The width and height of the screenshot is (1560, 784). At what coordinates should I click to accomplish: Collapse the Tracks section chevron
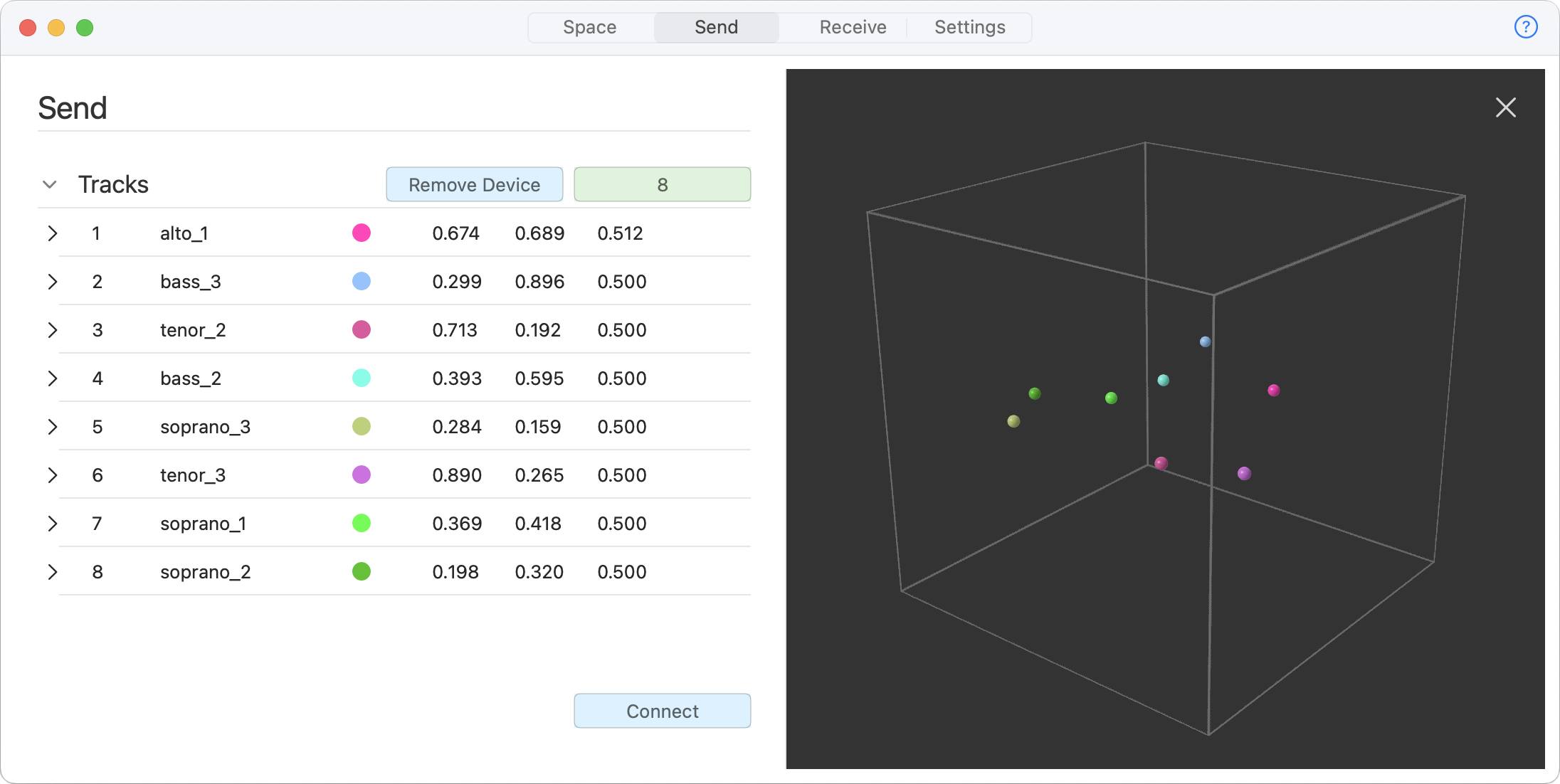(x=49, y=184)
